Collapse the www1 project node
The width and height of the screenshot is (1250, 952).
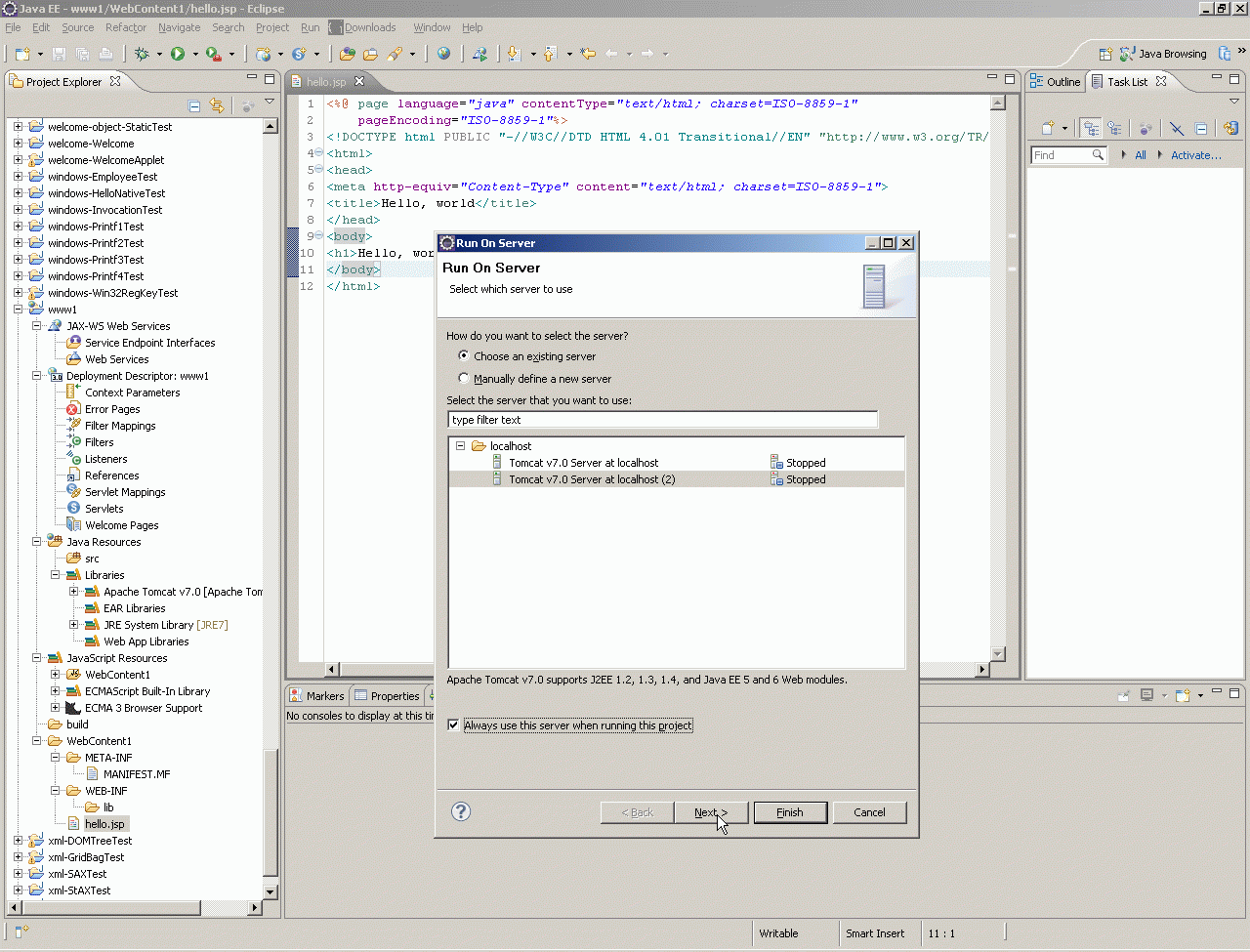click(x=18, y=310)
